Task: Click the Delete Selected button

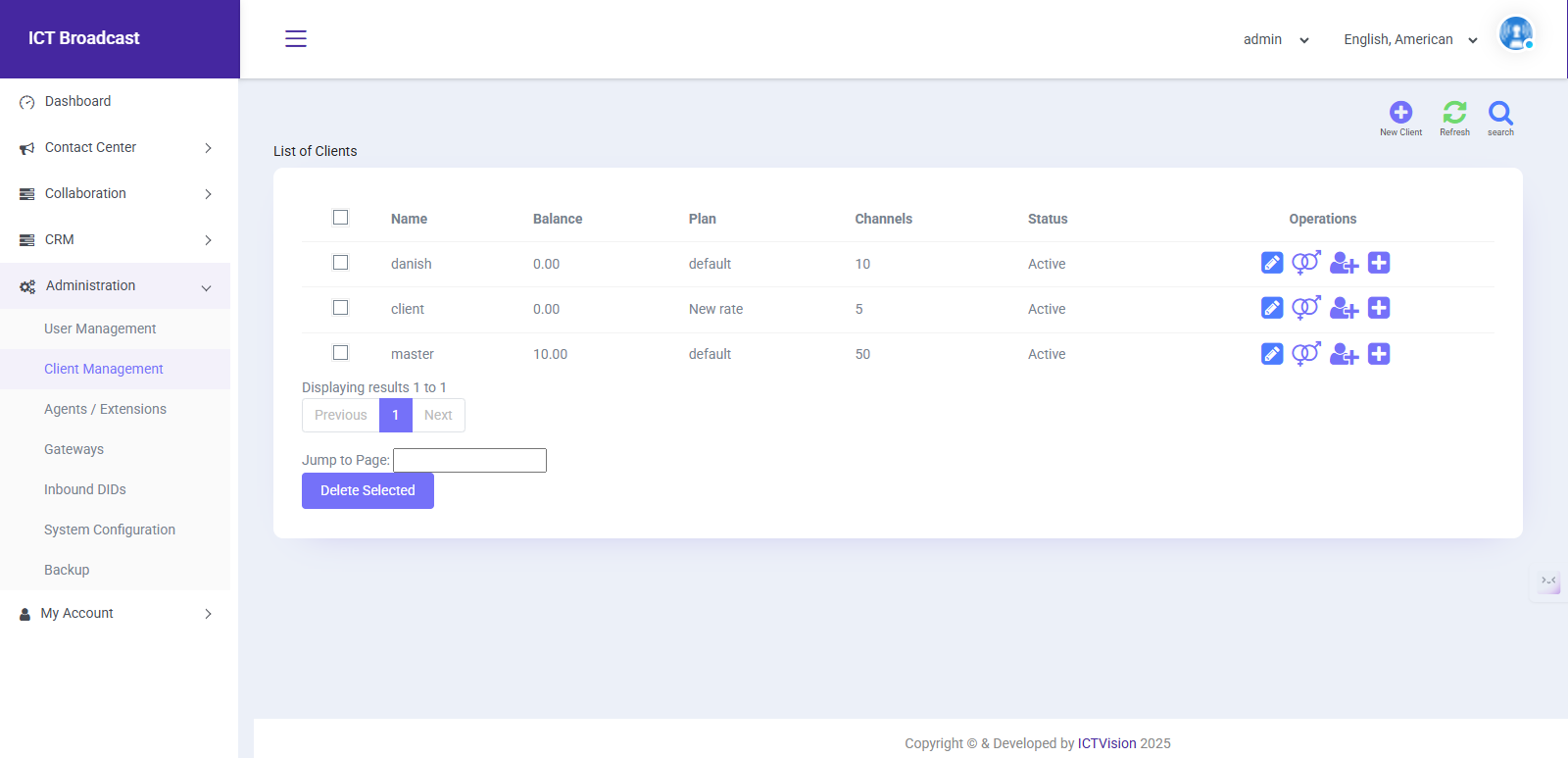Action: click(x=367, y=490)
